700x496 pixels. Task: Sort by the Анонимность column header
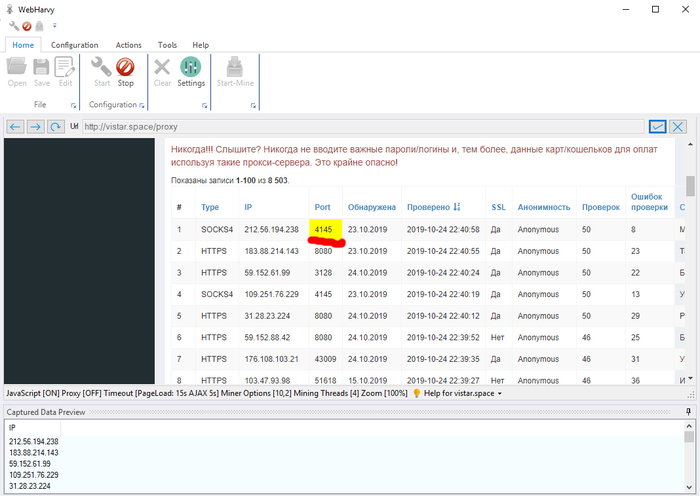tap(543, 207)
